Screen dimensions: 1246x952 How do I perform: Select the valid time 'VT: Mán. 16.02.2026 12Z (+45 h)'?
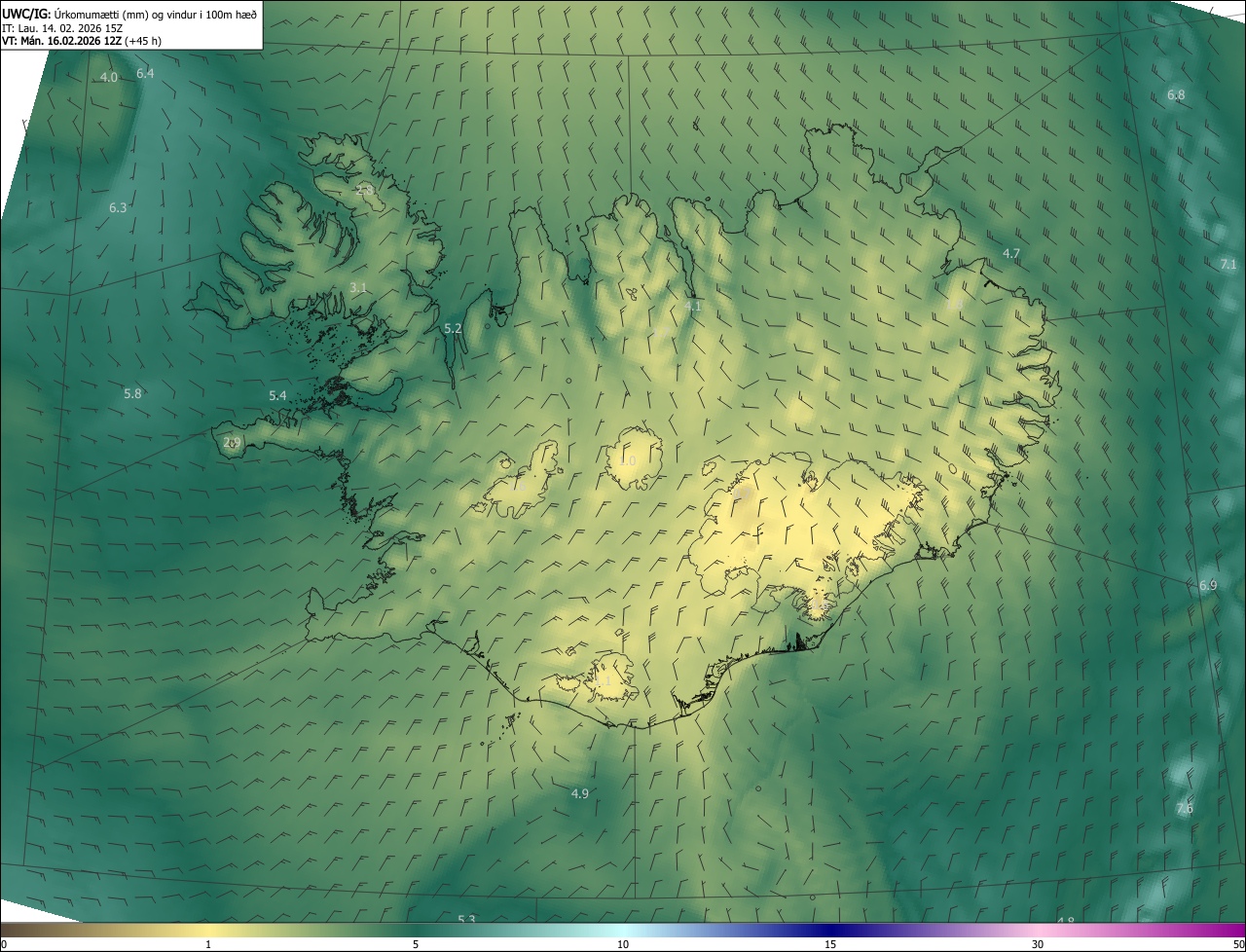pos(82,41)
